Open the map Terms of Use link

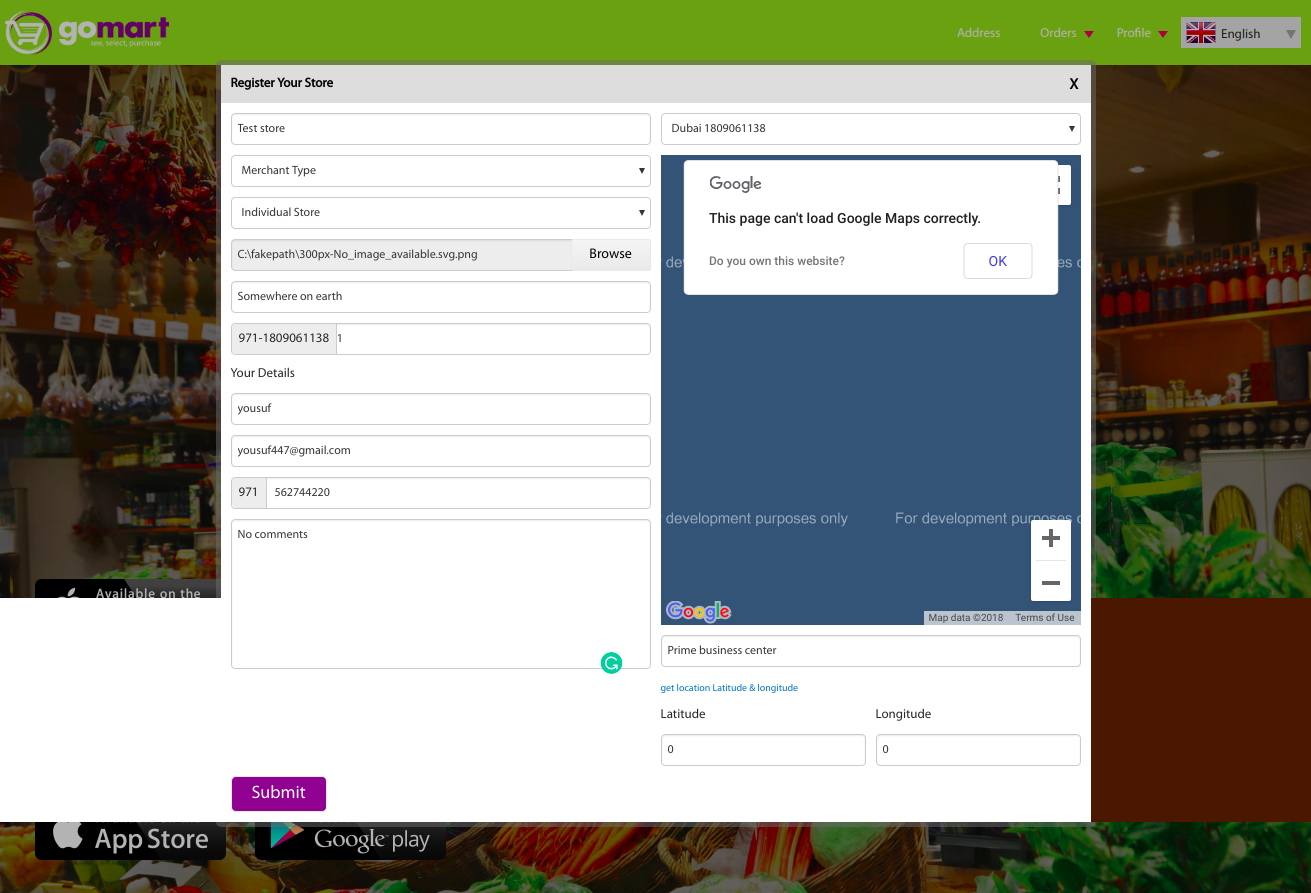pos(1044,618)
